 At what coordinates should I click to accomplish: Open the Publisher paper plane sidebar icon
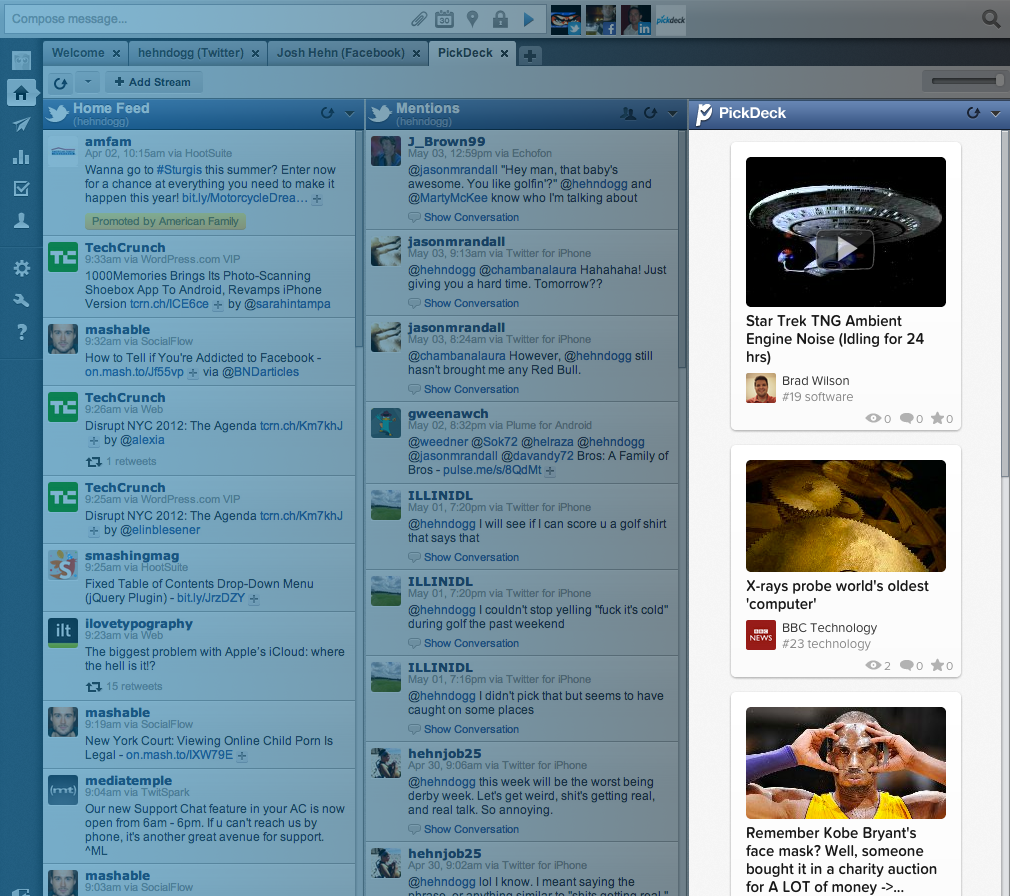21,124
